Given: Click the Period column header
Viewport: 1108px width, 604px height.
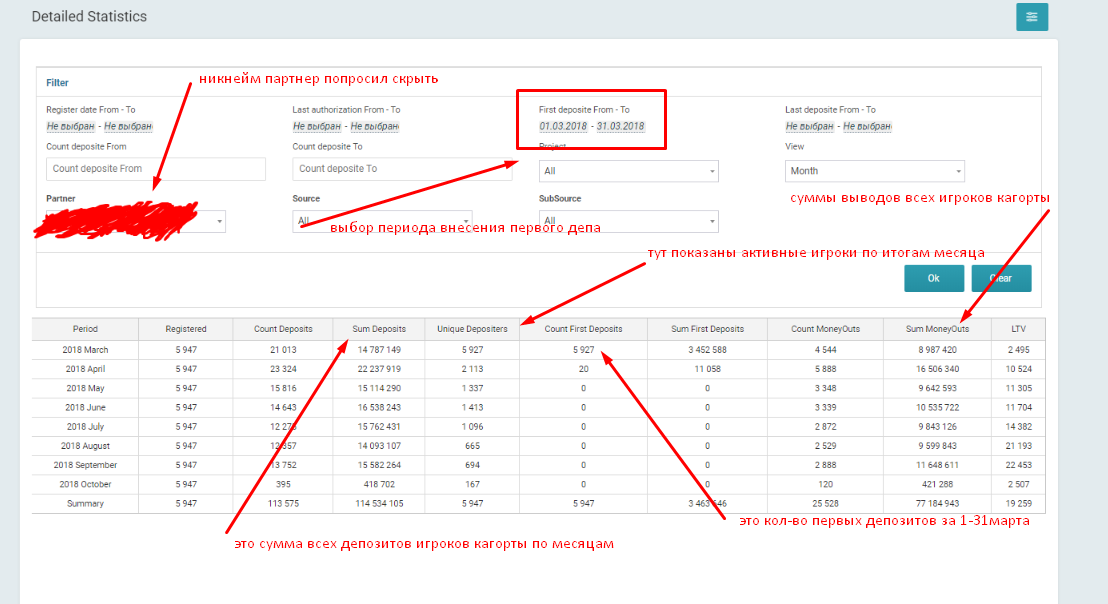Looking at the screenshot, I should pyautogui.click(x=85, y=329).
